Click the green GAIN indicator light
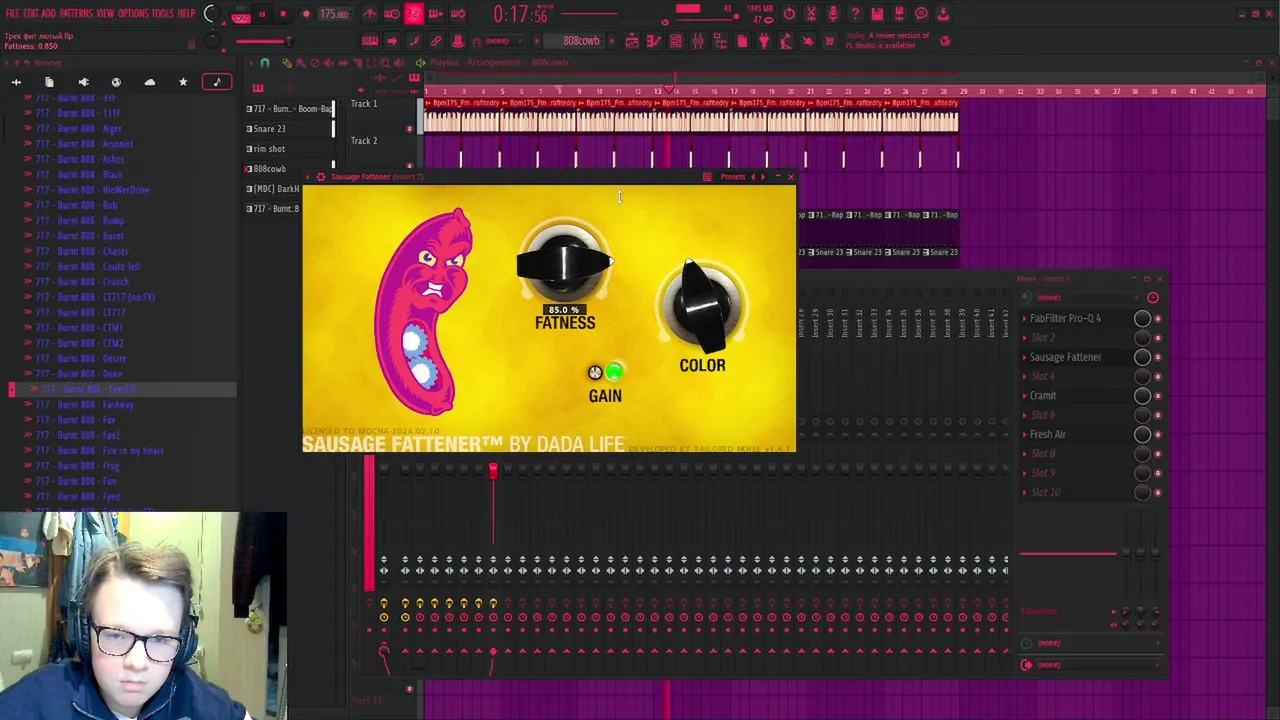 click(x=614, y=372)
